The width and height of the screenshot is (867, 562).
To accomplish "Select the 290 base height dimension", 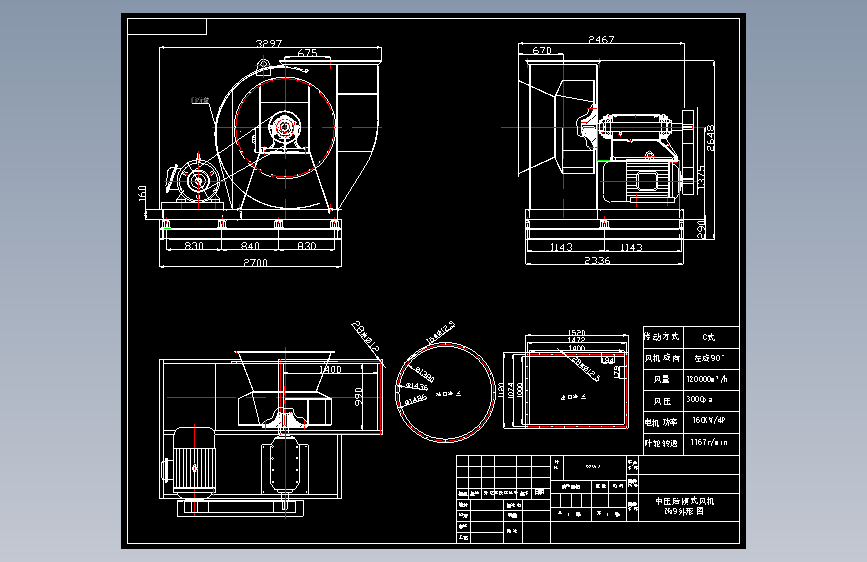I will coord(701,230).
